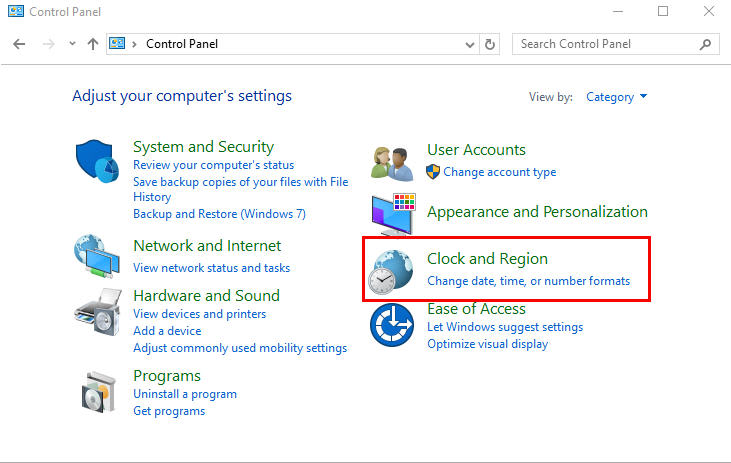Open Ease of Access heading

tap(476, 309)
